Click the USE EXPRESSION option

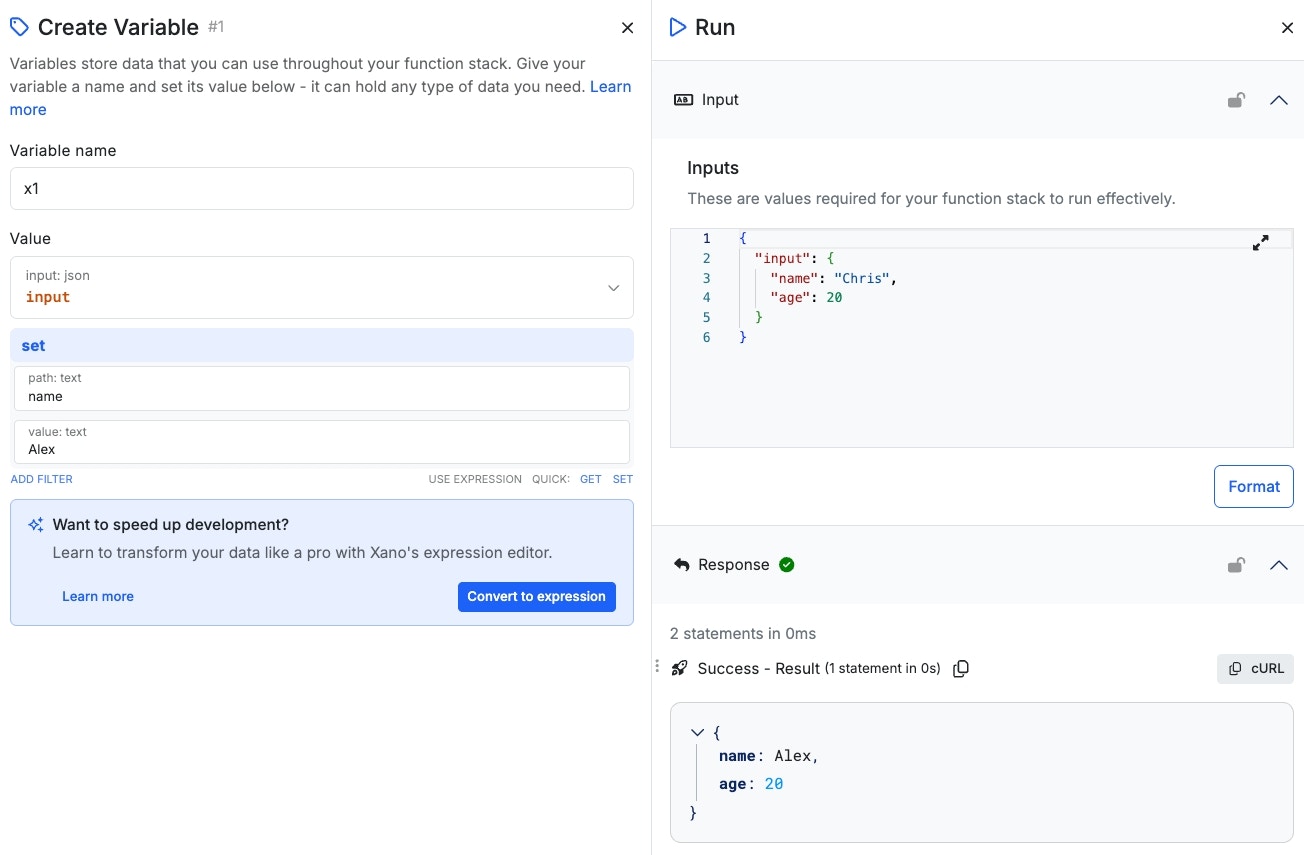pos(475,479)
